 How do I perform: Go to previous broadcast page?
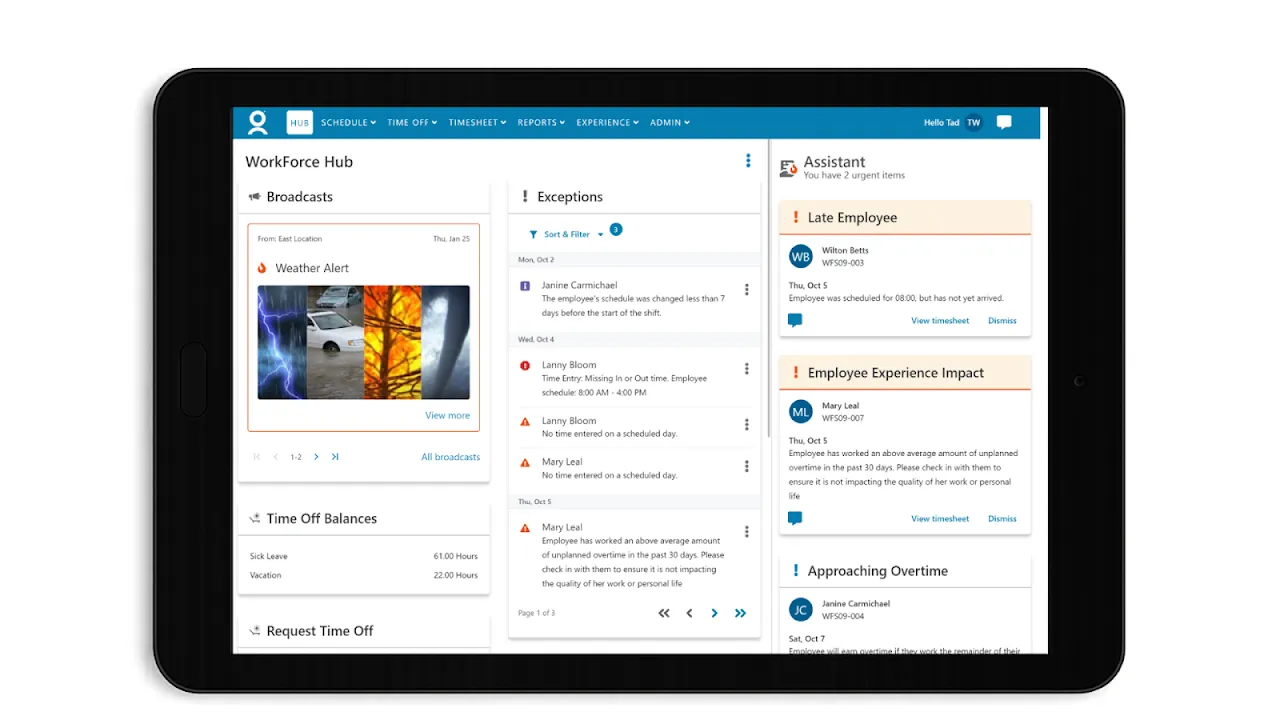[276, 457]
